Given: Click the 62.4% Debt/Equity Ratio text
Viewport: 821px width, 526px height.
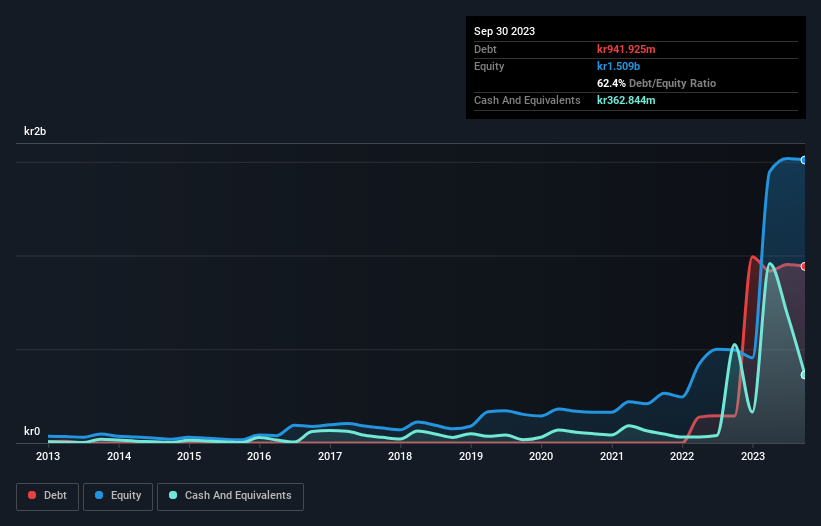Looking at the screenshot, I should tap(656, 83).
